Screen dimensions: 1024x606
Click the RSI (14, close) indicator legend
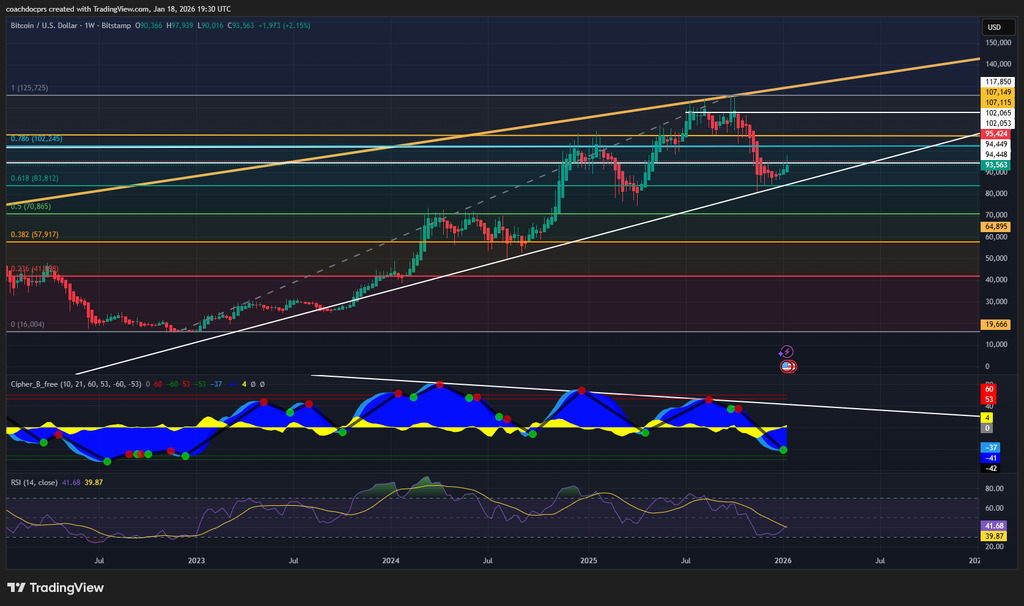click(x=36, y=482)
